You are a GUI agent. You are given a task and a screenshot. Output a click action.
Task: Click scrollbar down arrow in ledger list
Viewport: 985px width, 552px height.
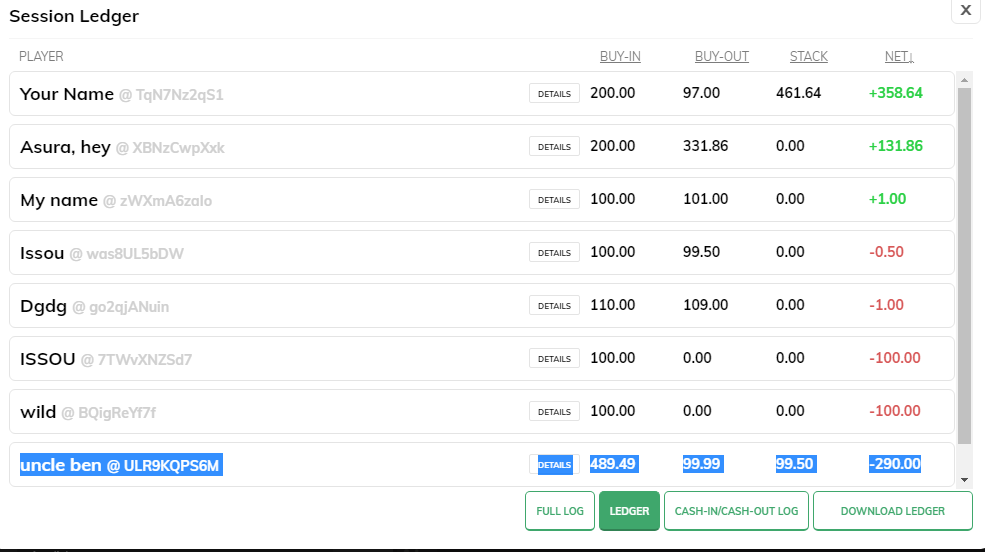[964, 480]
